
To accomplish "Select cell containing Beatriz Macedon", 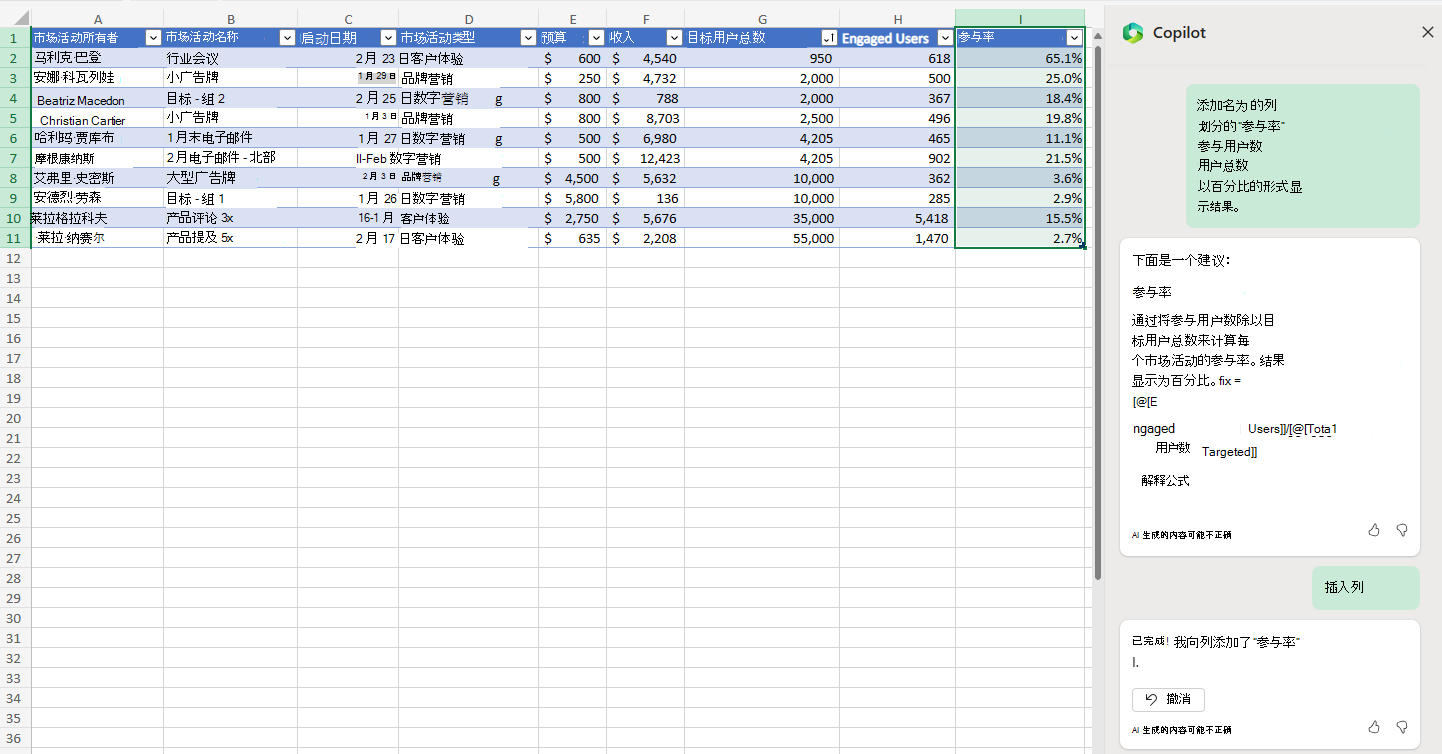I will 97,98.
